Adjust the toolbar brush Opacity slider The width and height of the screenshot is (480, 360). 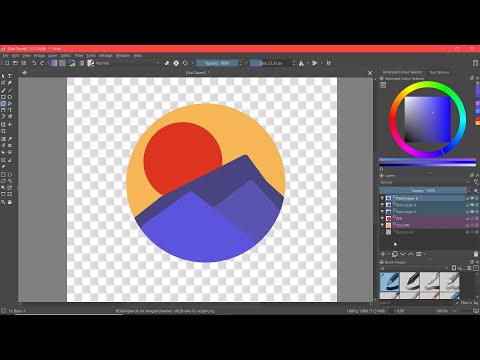pyautogui.click(x=217, y=63)
